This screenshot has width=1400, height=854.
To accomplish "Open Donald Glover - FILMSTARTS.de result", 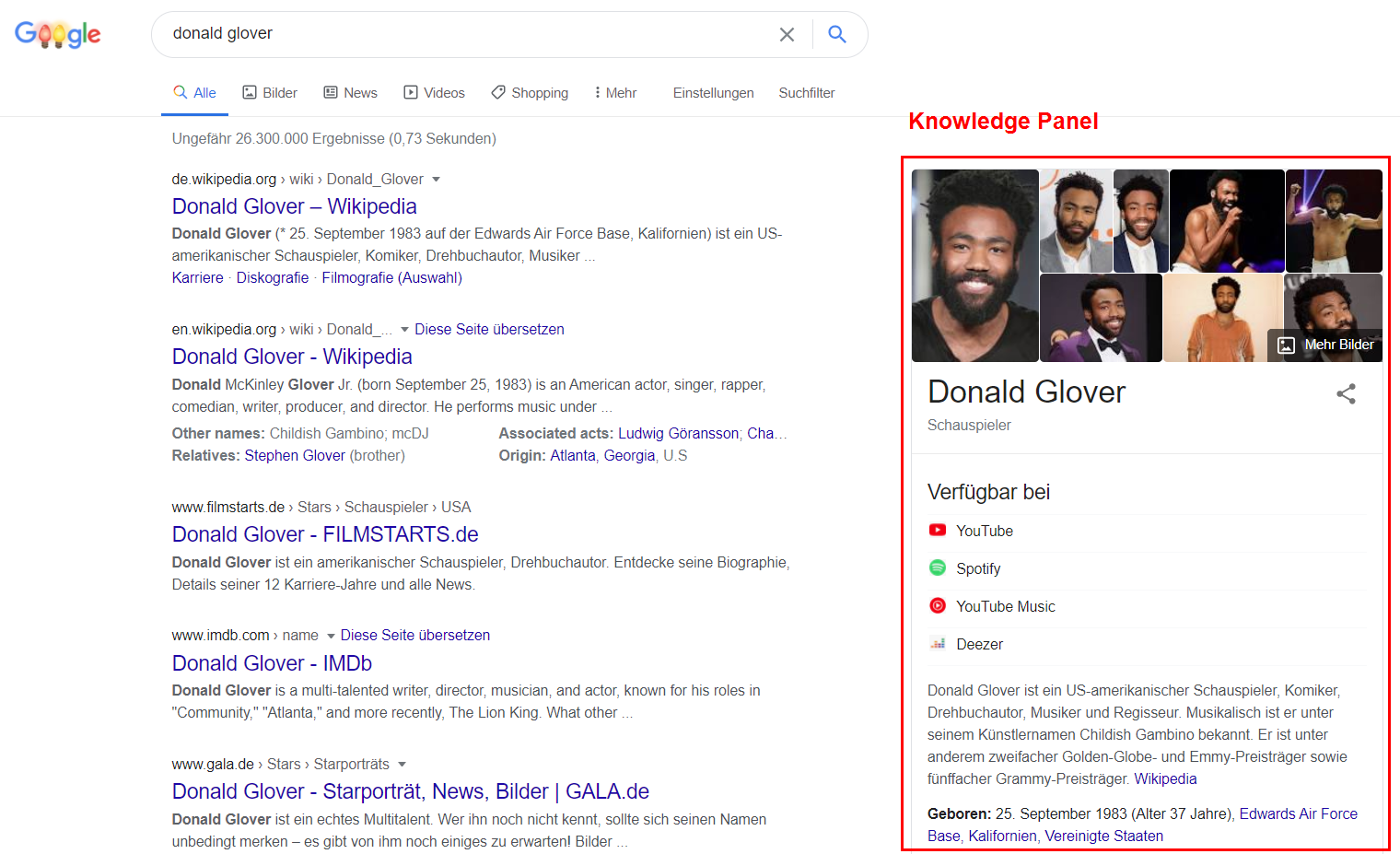I will [x=325, y=534].
